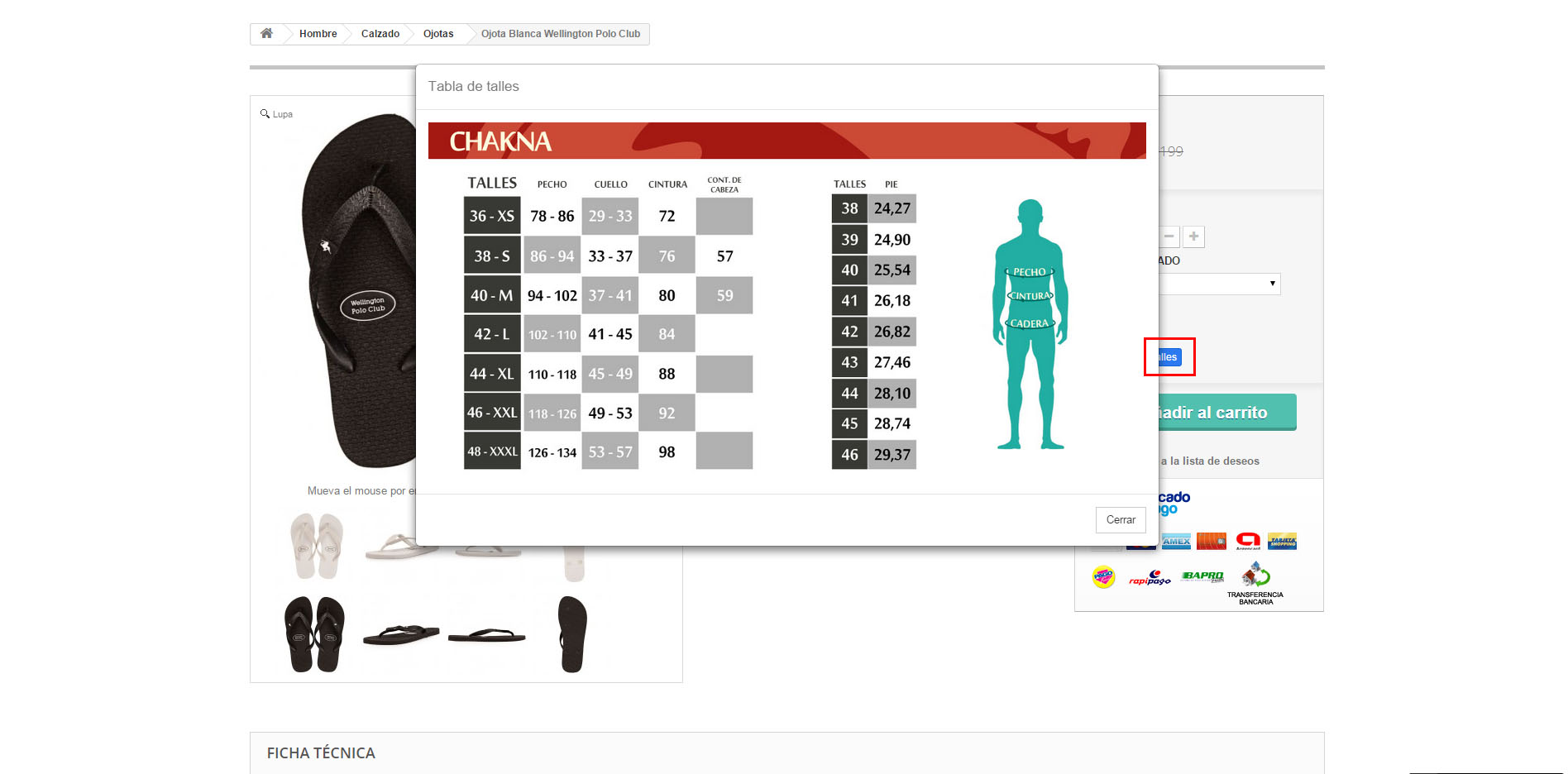Click the Pago Fácil payment logo
The height and width of the screenshot is (774, 1568).
point(1103,576)
